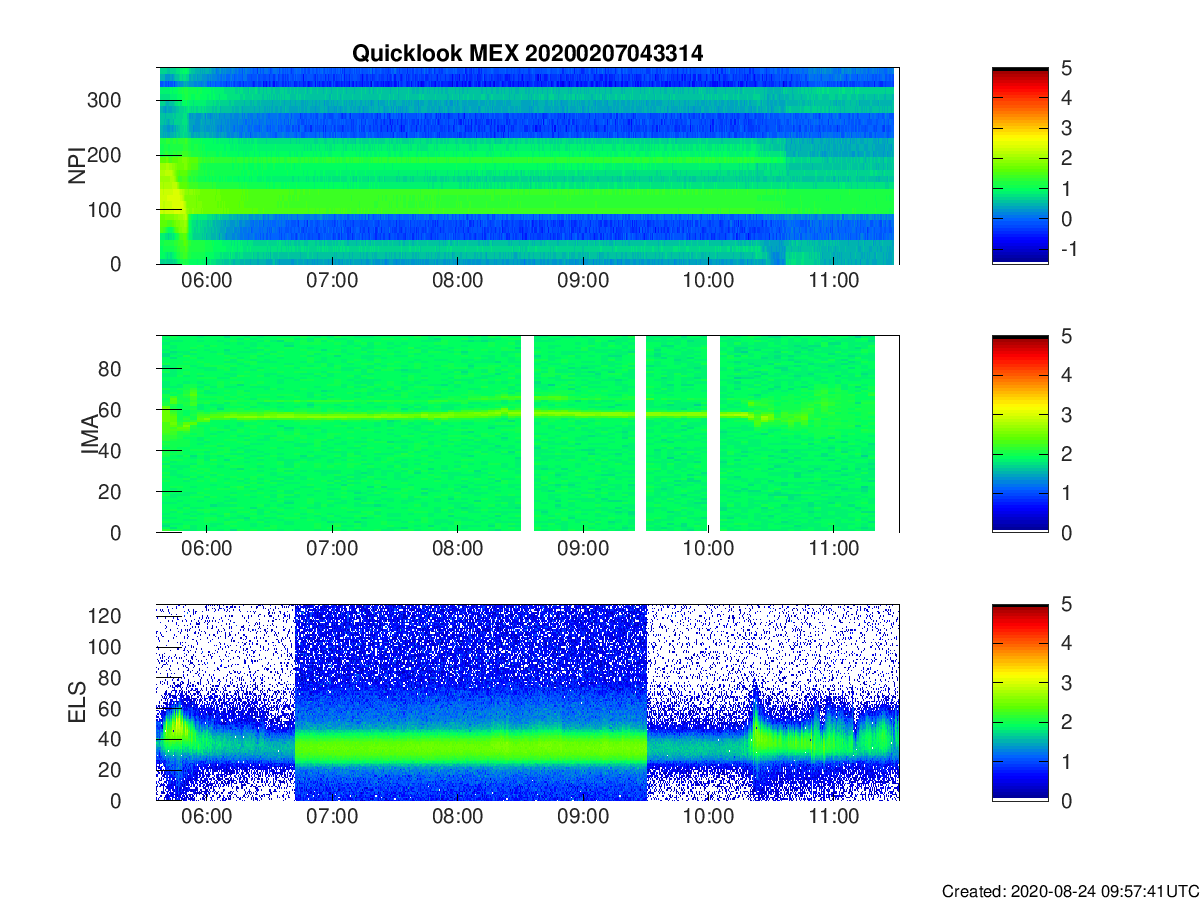
Task: Select the ELS y-axis label
Action: [x=76, y=702]
